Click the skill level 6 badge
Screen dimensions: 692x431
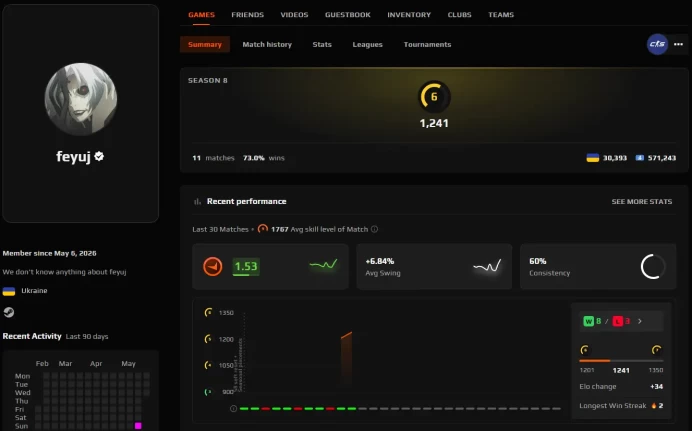pos(434,96)
